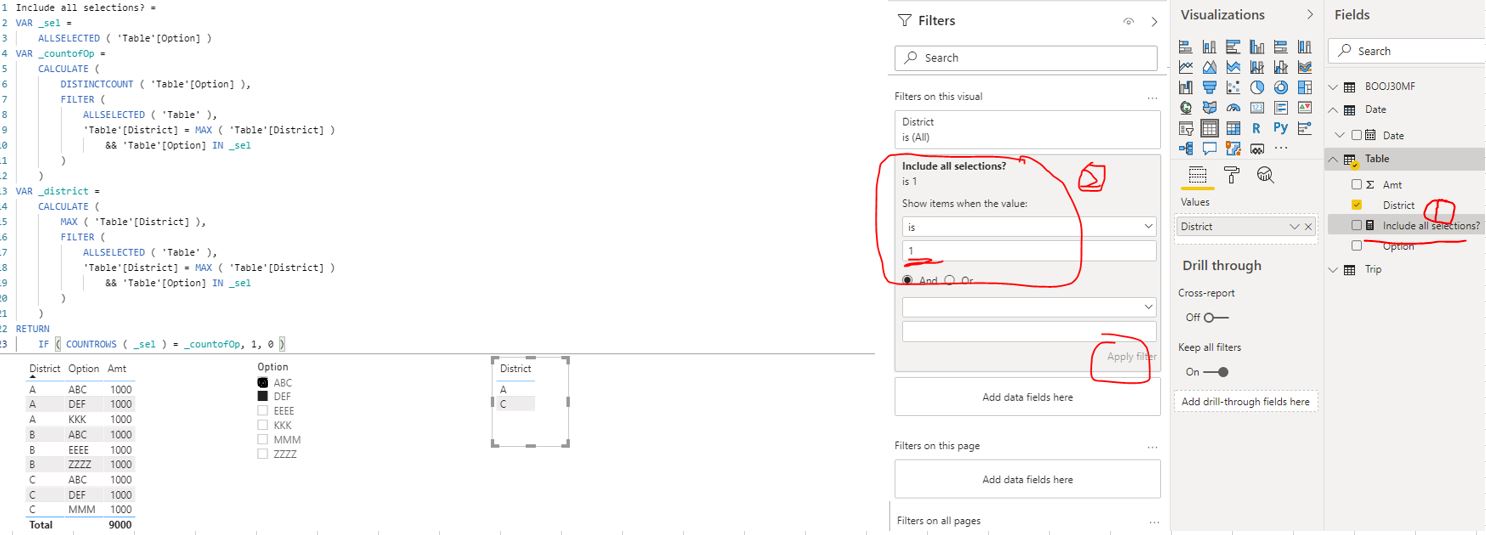The height and width of the screenshot is (535, 1486).
Task: Open the second empty condition dropdown
Action: coord(1029,306)
